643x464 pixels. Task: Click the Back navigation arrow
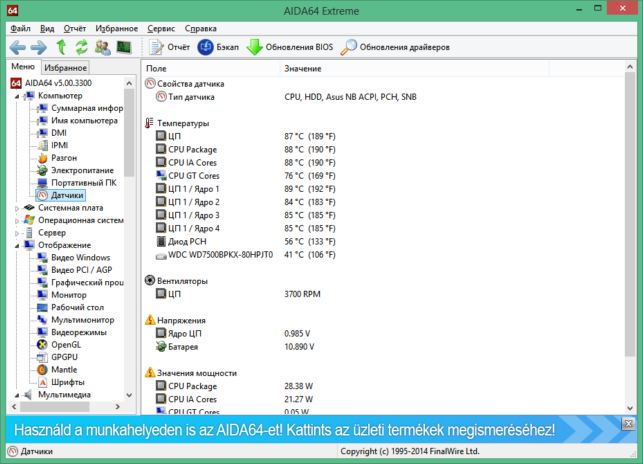pos(17,48)
